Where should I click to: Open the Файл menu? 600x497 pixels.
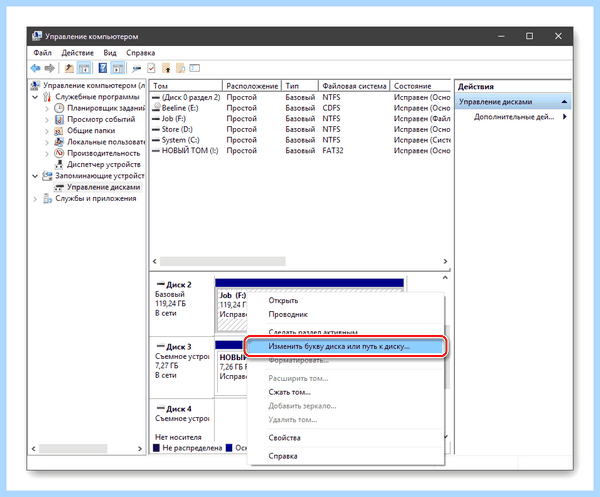click(42, 53)
